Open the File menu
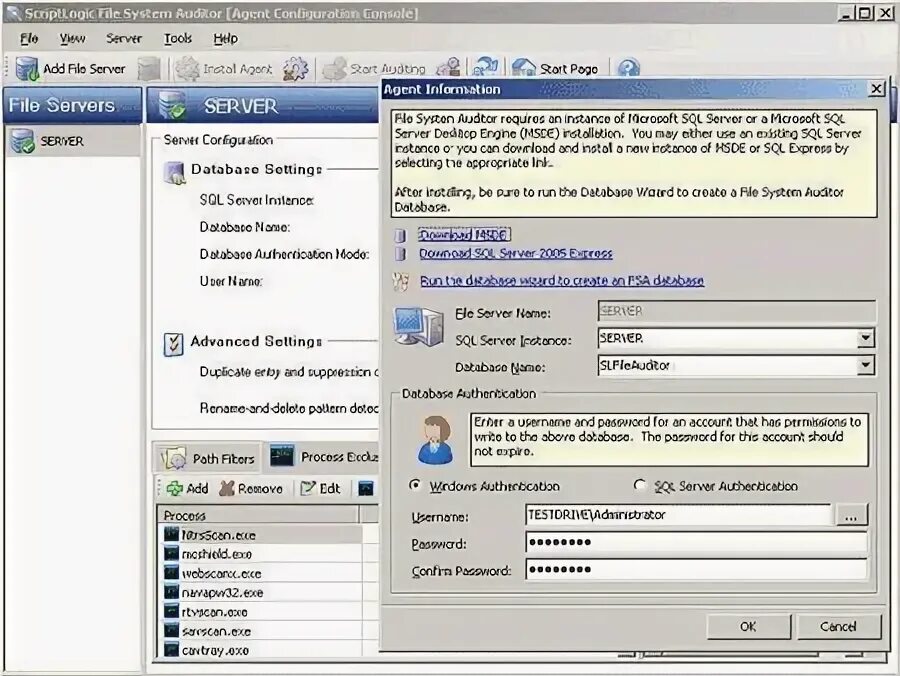 [x=29, y=38]
